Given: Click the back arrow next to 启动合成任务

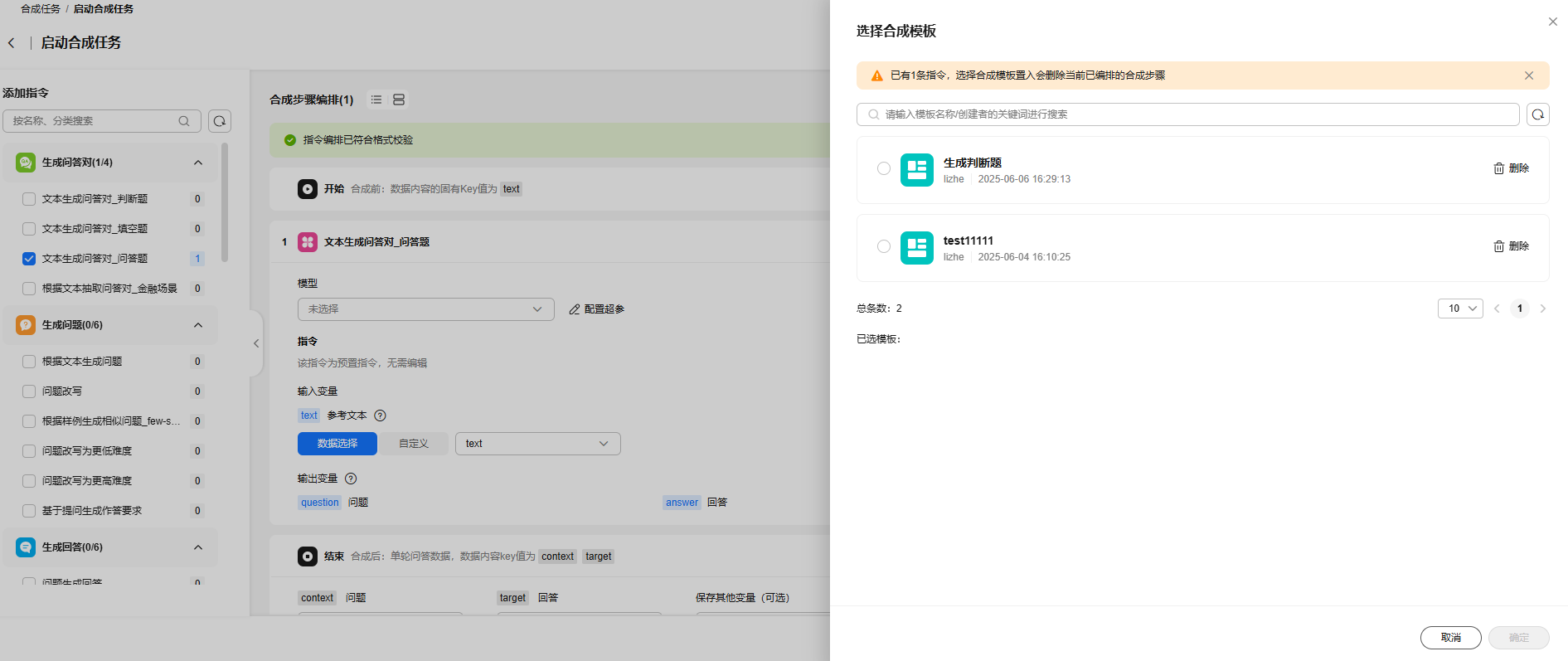Looking at the screenshot, I should (x=12, y=43).
